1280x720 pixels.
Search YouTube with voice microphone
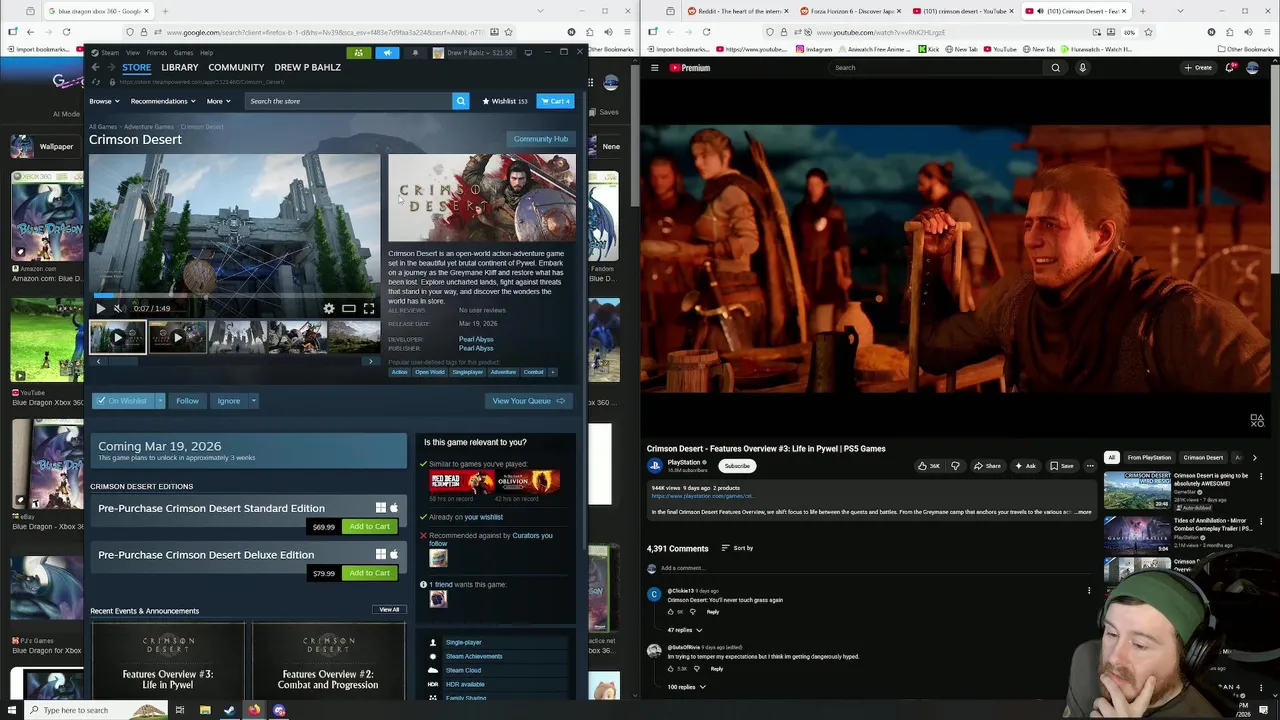[1082, 68]
